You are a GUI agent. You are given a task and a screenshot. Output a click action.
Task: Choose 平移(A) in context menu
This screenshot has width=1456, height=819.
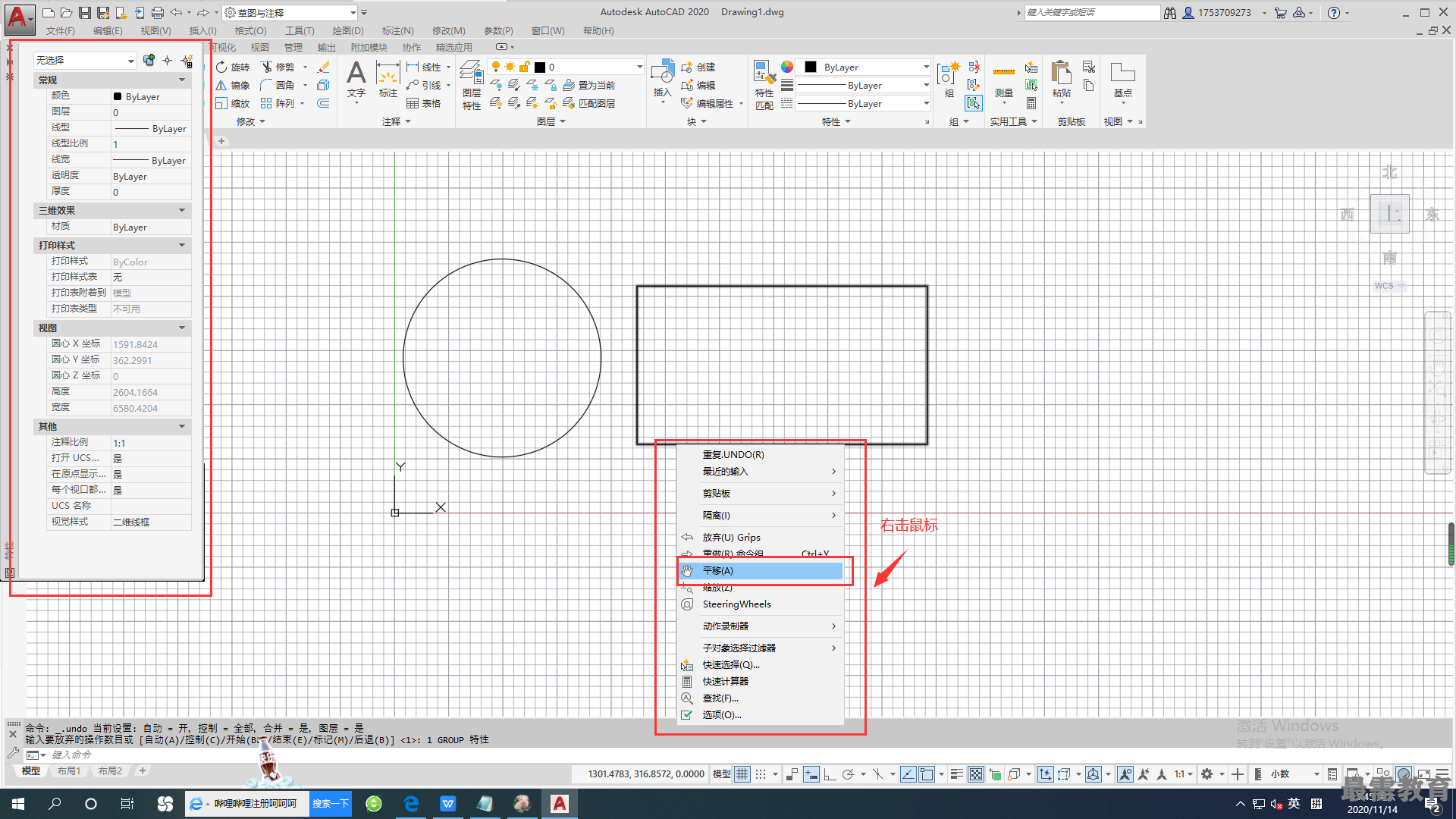(x=761, y=570)
